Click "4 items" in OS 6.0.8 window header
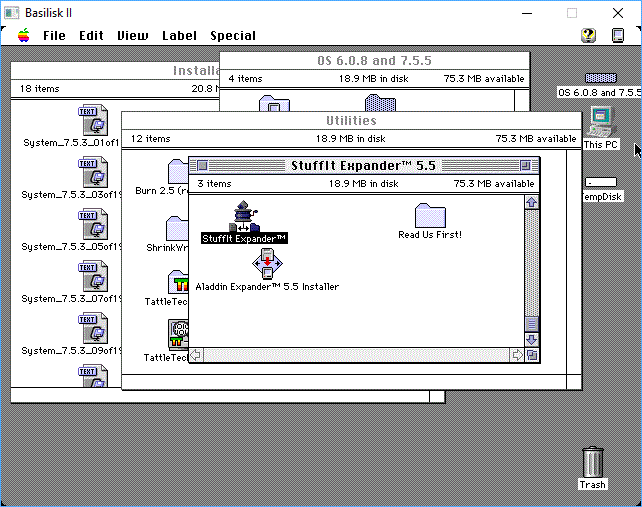The width and height of the screenshot is (642, 507). (x=245, y=79)
